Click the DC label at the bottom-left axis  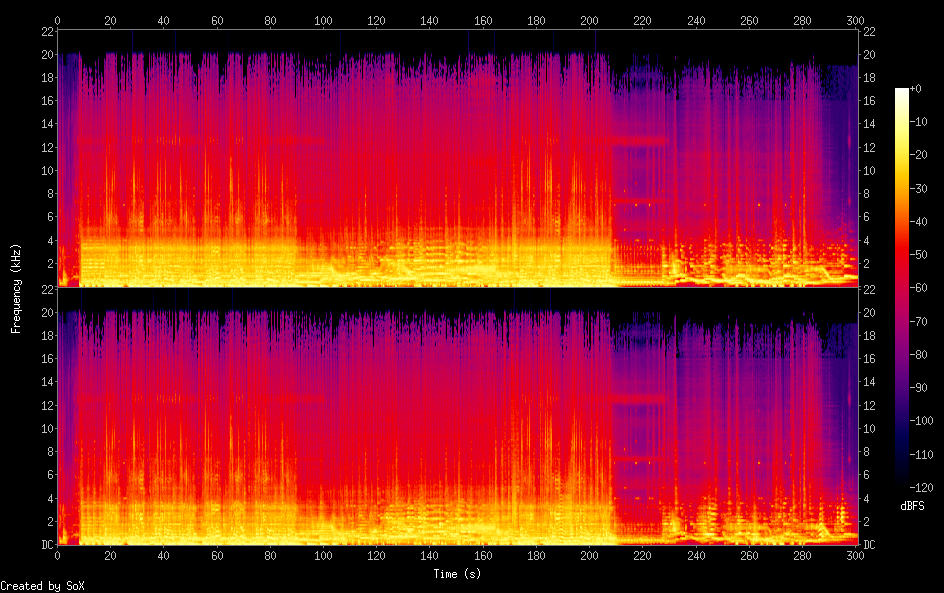(x=45, y=544)
